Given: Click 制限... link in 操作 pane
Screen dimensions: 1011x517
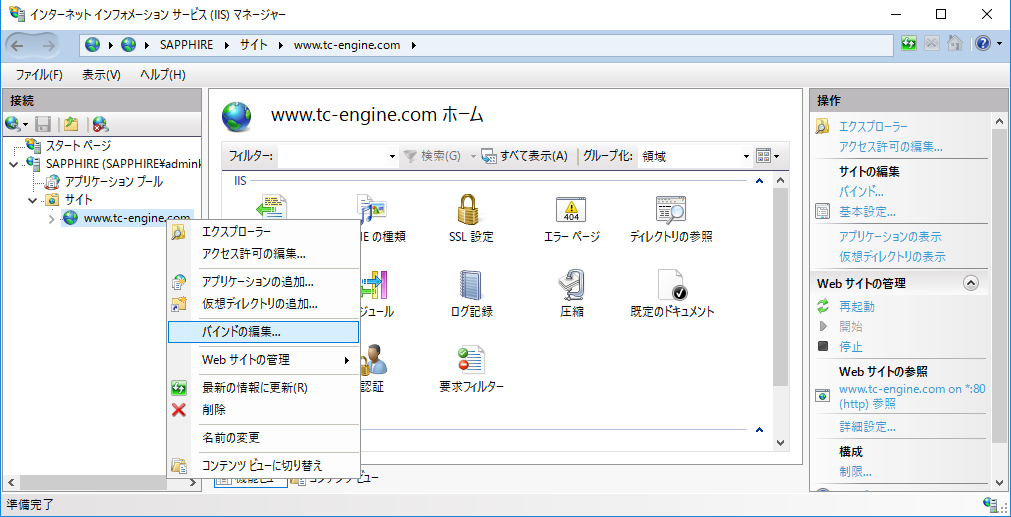Looking at the screenshot, I should (x=855, y=471).
